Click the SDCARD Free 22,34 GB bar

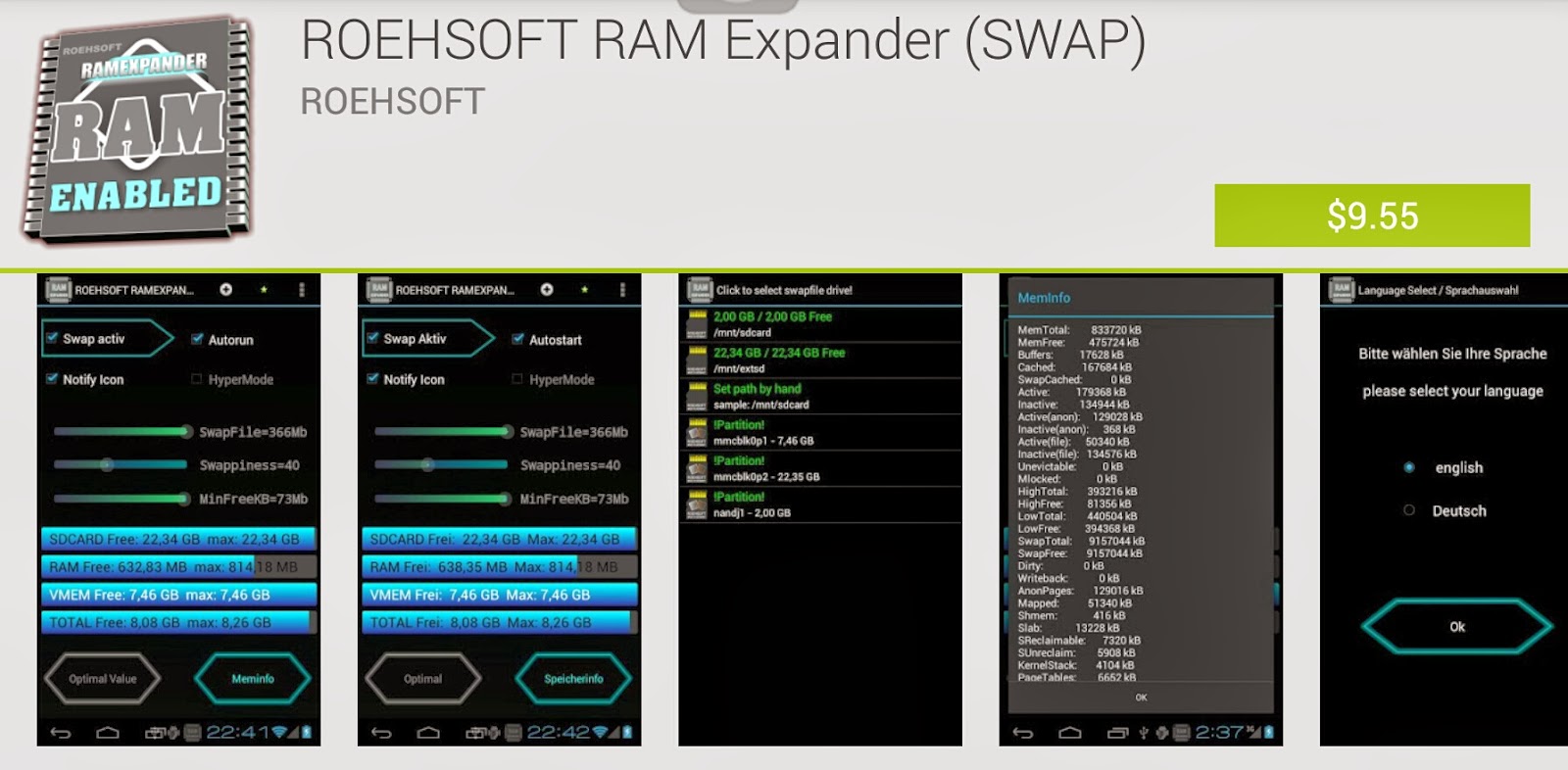[x=178, y=539]
